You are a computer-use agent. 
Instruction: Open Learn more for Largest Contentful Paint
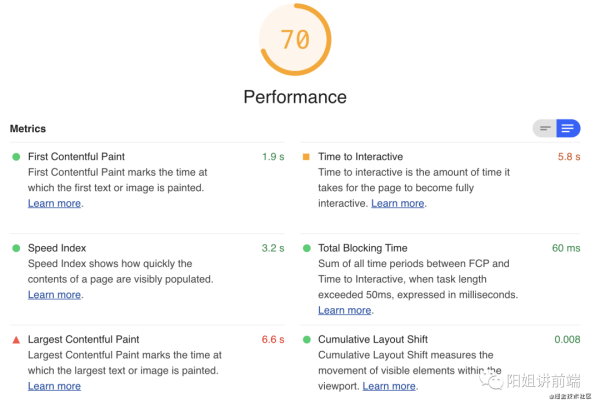coord(54,386)
